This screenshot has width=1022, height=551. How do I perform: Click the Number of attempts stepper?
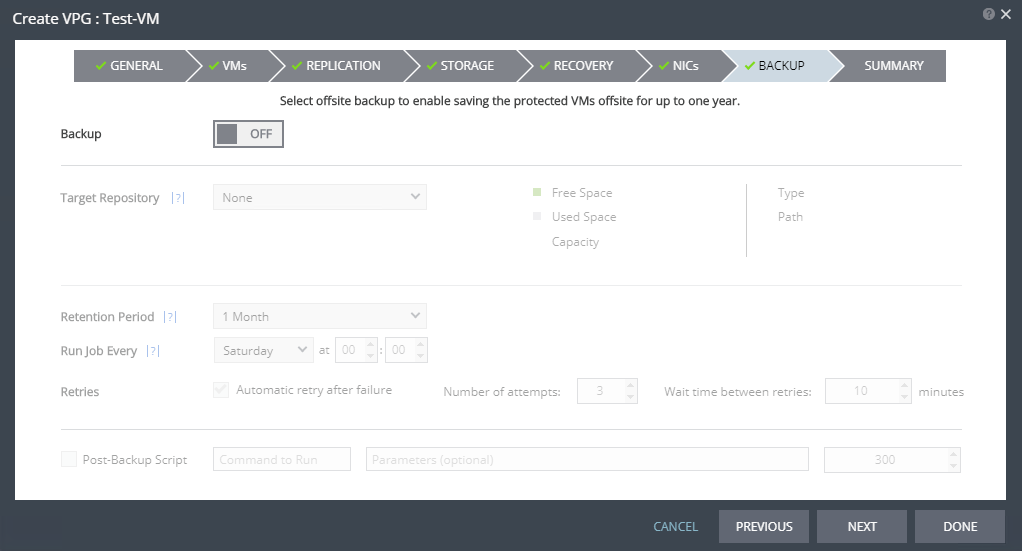pyautogui.click(x=607, y=391)
